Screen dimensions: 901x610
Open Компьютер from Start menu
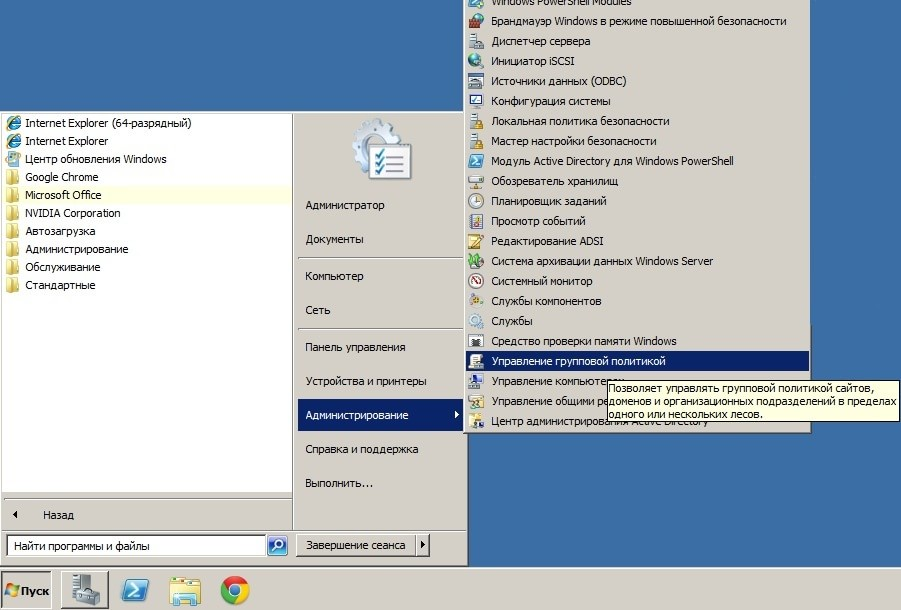coord(334,276)
